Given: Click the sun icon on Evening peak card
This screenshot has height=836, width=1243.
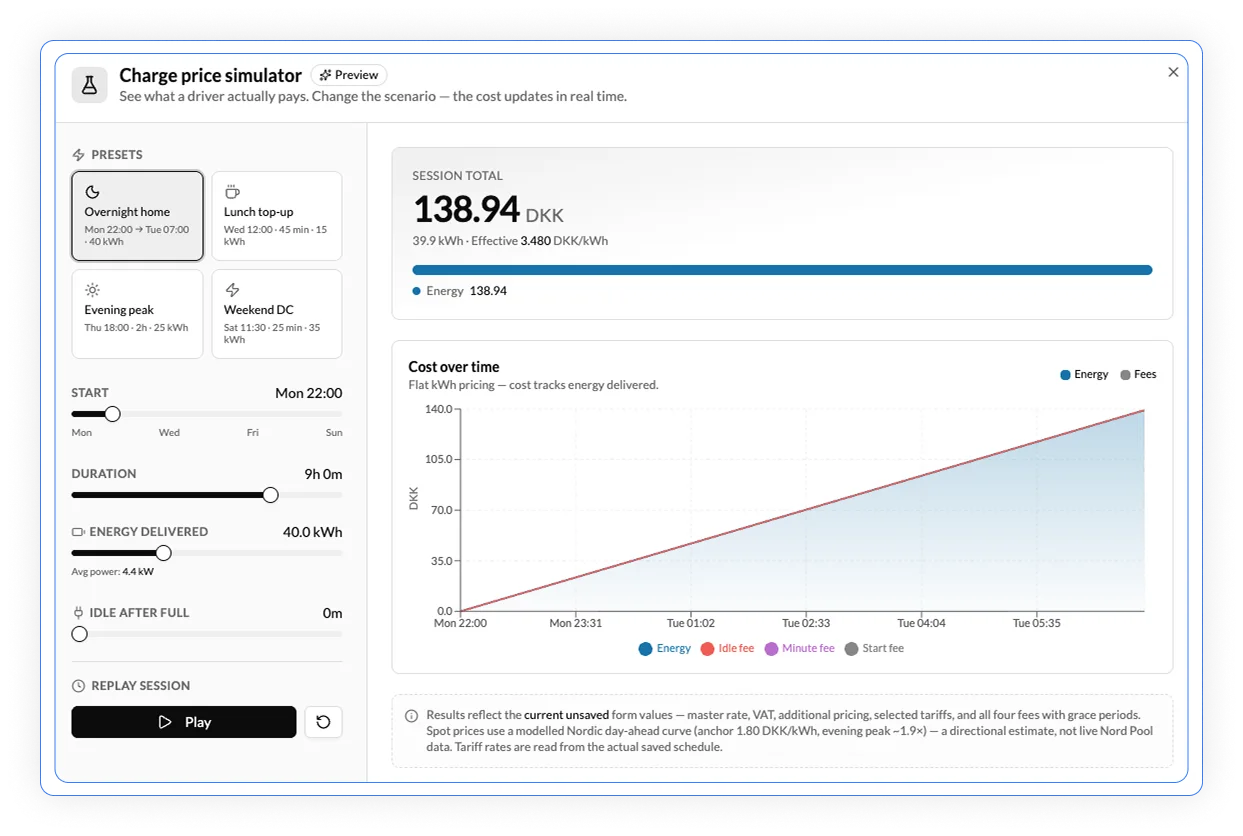Looking at the screenshot, I should coord(92,290).
